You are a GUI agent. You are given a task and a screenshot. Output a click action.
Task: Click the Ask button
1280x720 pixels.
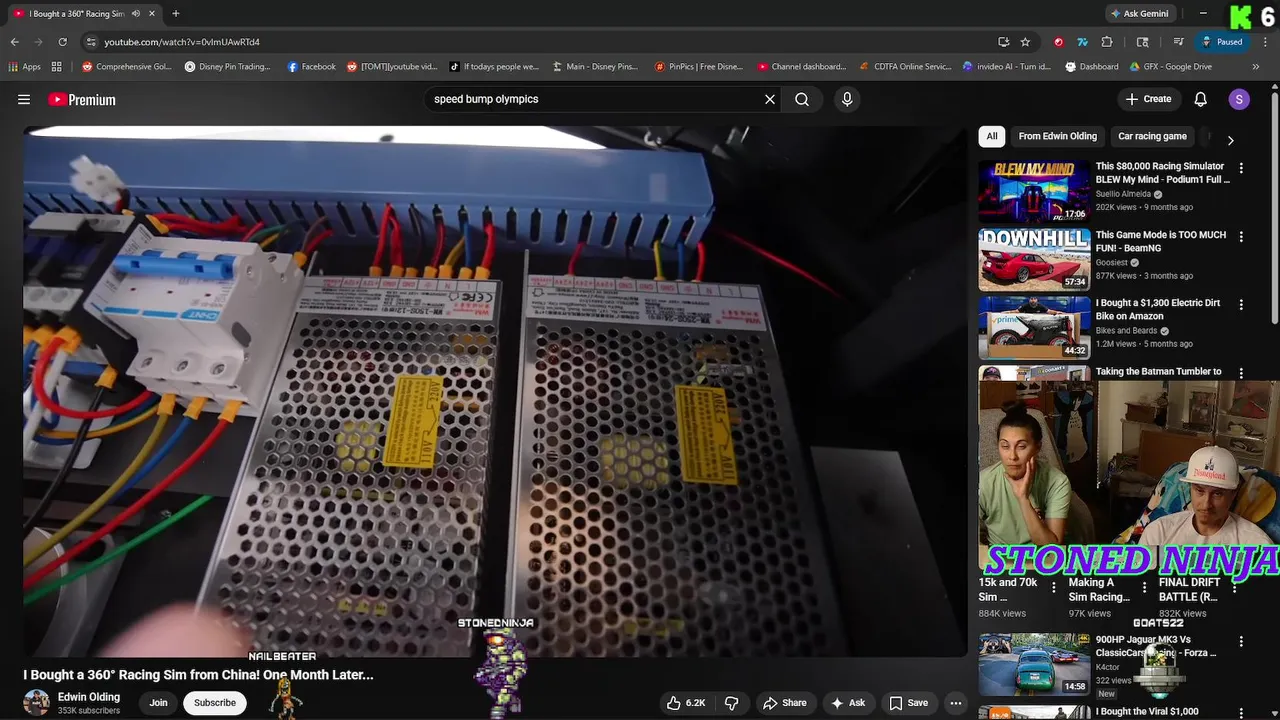(847, 703)
